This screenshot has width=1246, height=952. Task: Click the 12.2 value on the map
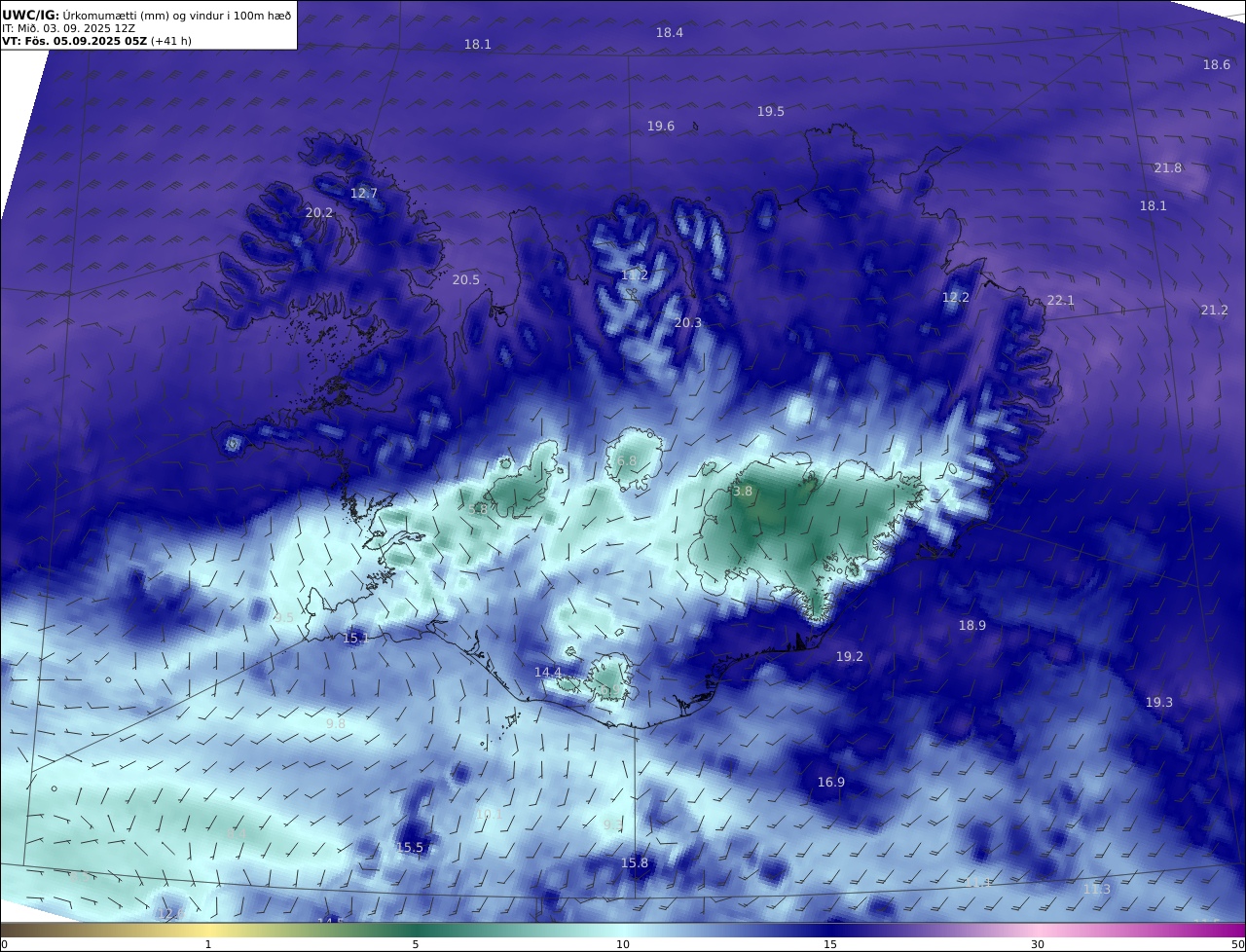pos(955,297)
